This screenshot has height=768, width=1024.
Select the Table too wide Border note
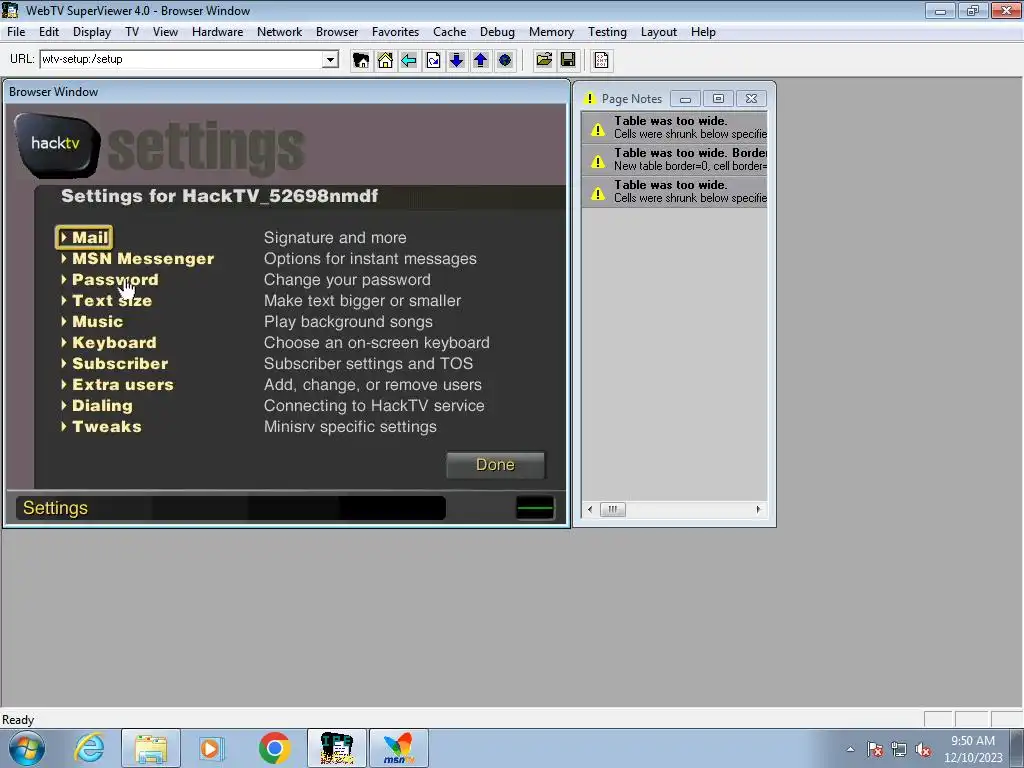[675, 159]
